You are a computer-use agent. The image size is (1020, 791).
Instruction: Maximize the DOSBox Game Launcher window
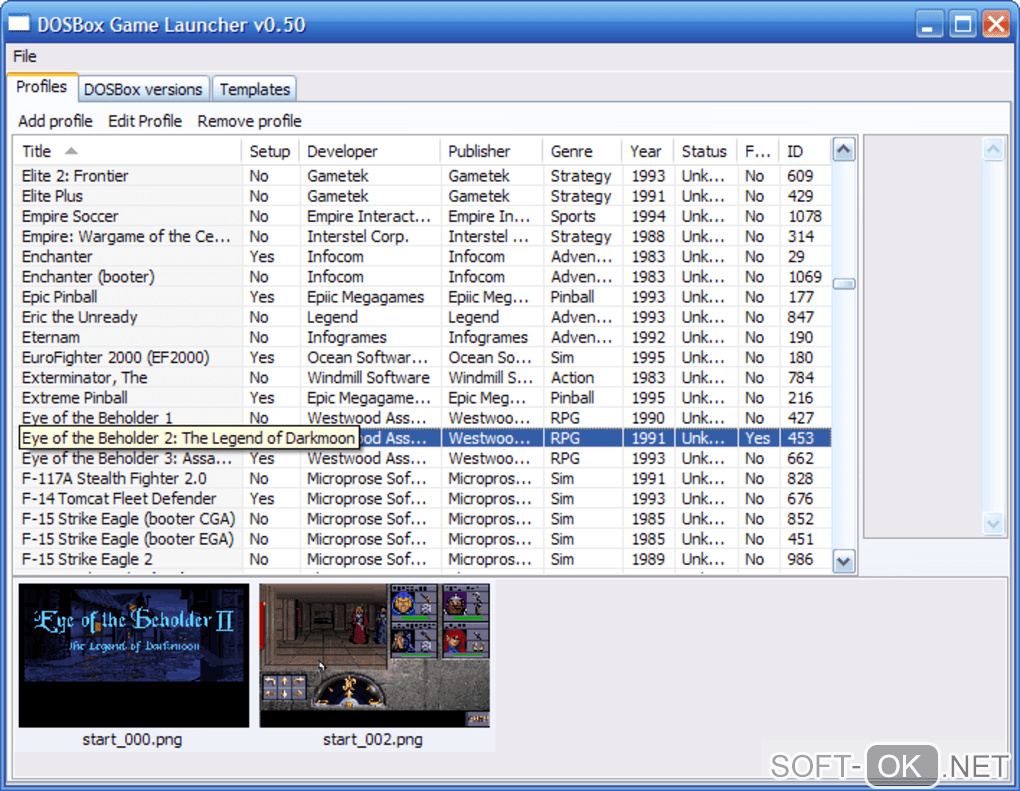pyautogui.click(x=963, y=25)
